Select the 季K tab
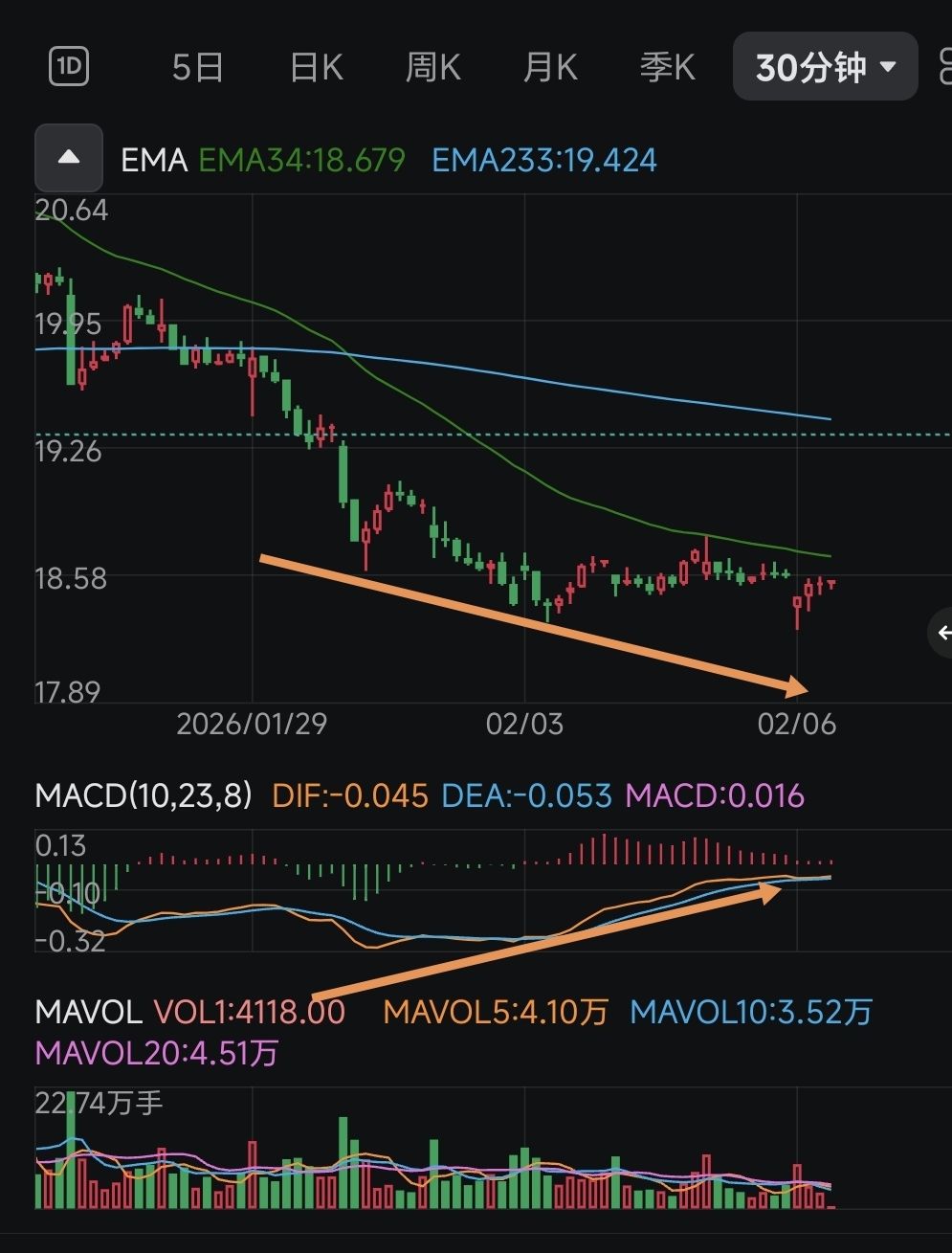 coord(667,68)
